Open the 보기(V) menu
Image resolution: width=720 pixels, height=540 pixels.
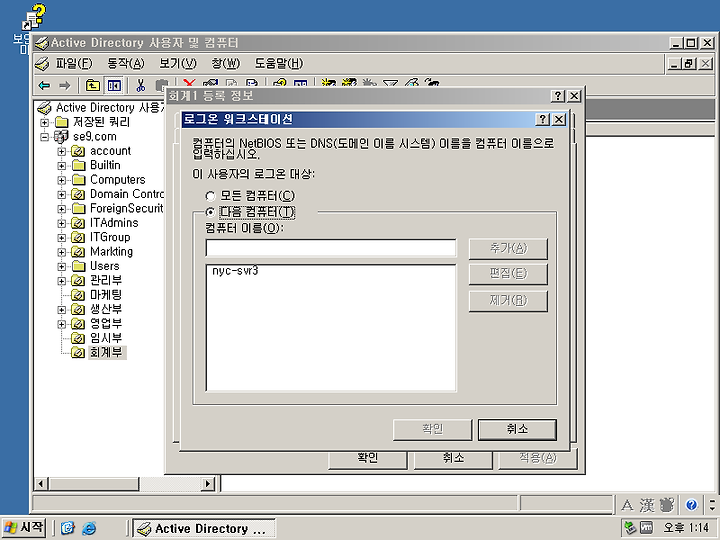pyautogui.click(x=177, y=63)
